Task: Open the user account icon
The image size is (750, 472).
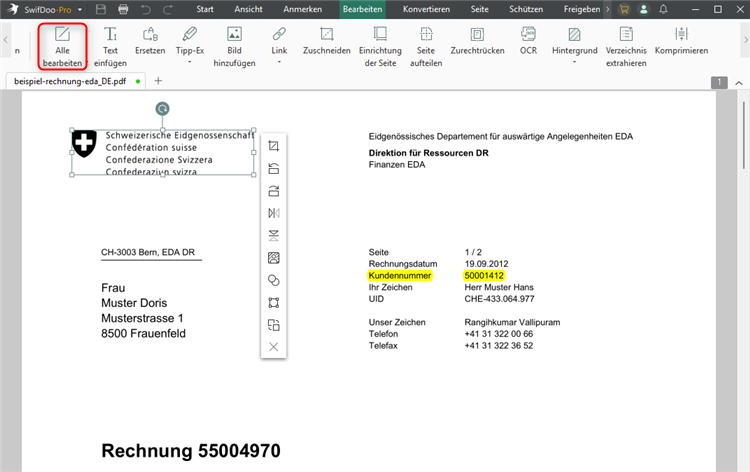Action: coord(644,9)
